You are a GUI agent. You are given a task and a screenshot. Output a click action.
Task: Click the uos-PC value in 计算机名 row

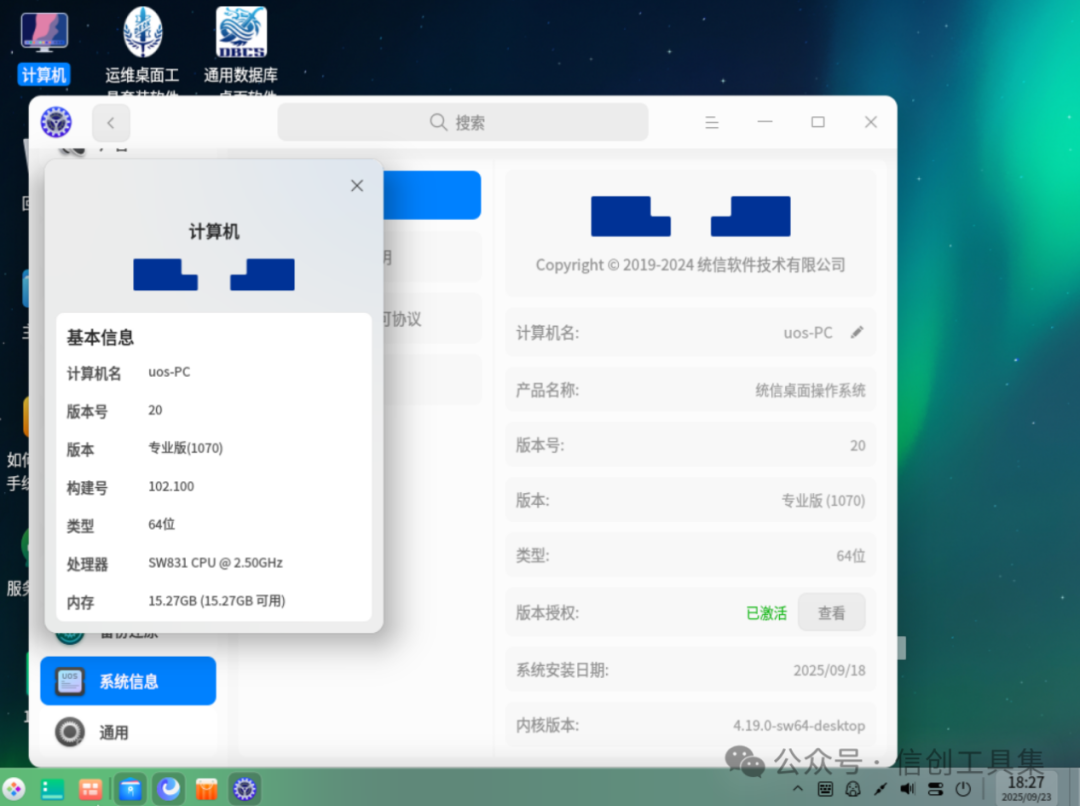808,333
